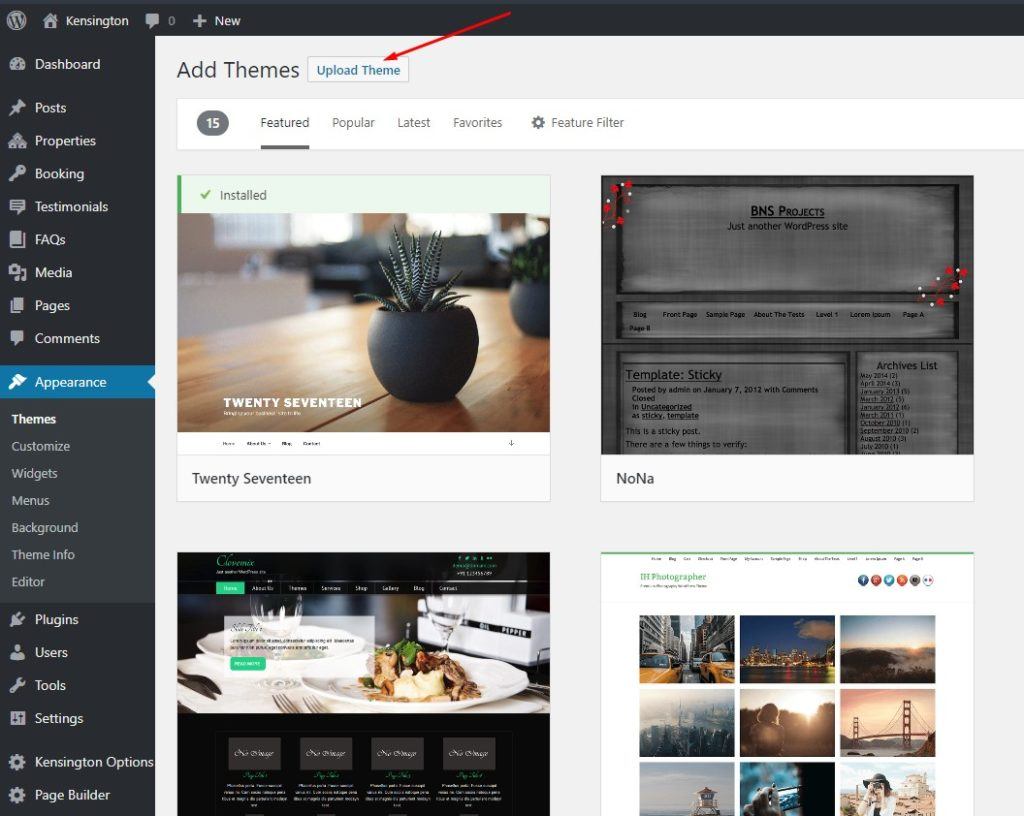The width and height of the screenshot is (1024, 816).
Task: Click the plus icon beside New
Action: (199, 21)
